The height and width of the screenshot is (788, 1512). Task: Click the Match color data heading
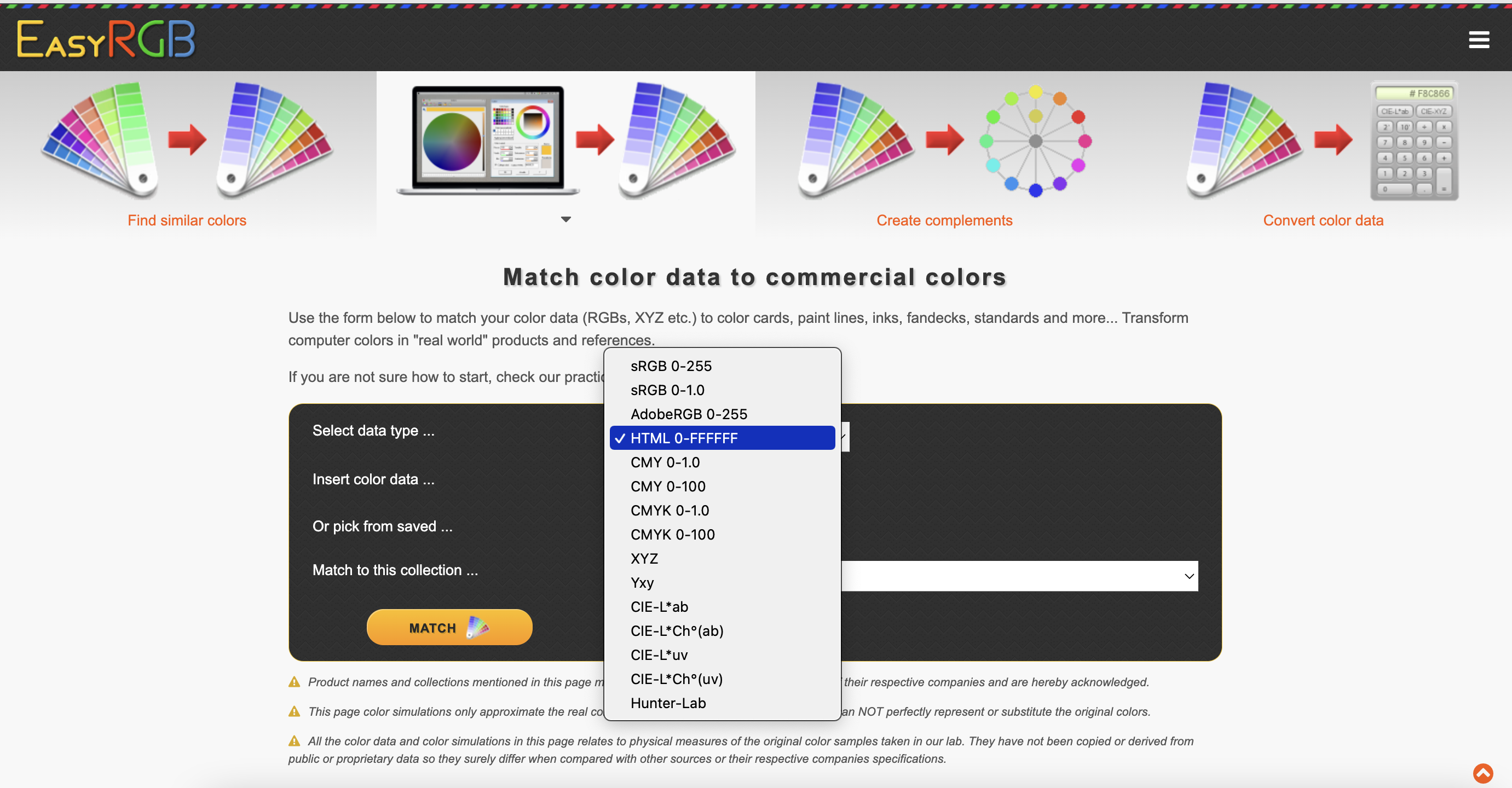[x=755, y=277]
